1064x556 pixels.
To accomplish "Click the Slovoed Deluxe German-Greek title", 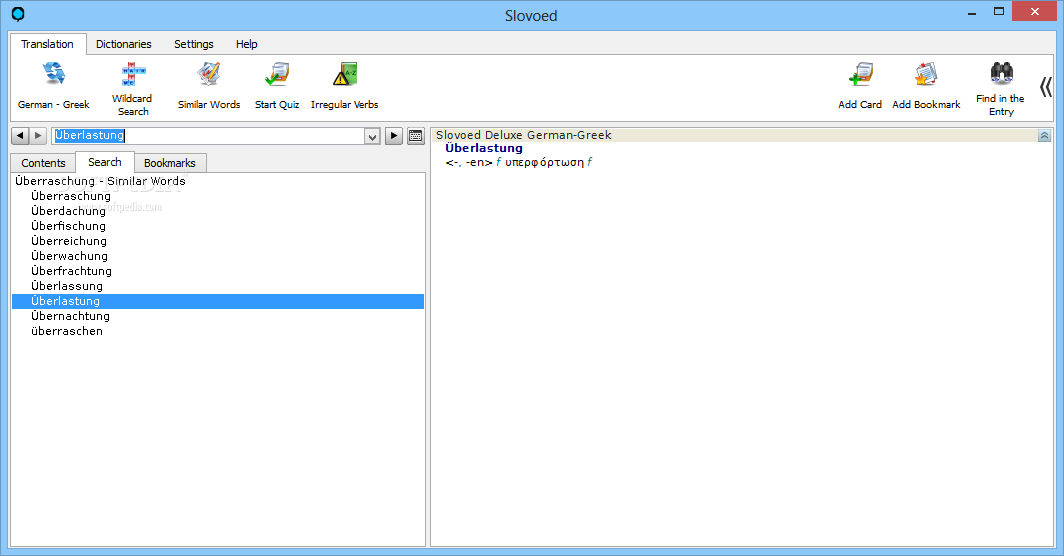I will coord(524,135).
